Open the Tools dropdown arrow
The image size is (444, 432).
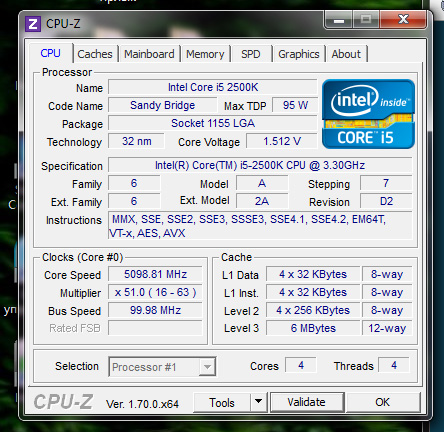(x=258, y=402)
